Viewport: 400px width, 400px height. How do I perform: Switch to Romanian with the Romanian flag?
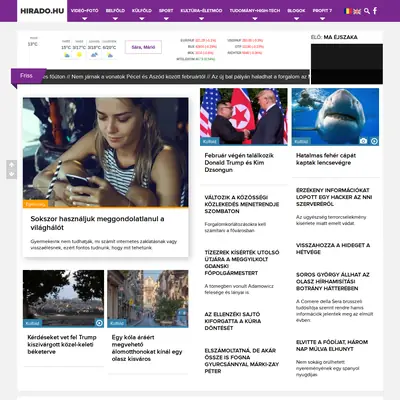point(348,11)
